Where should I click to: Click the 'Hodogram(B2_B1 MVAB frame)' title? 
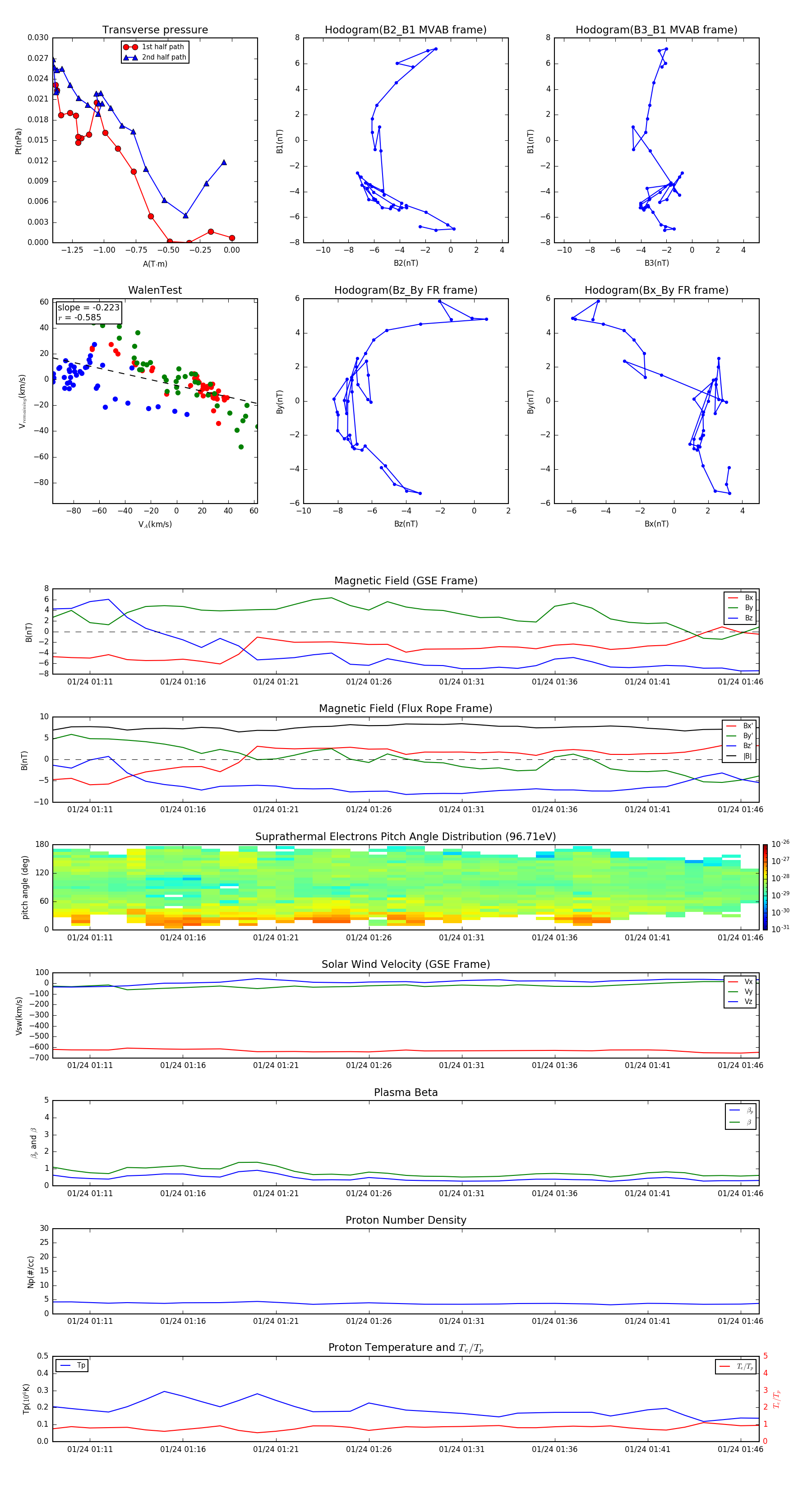(x=406, y=30)
